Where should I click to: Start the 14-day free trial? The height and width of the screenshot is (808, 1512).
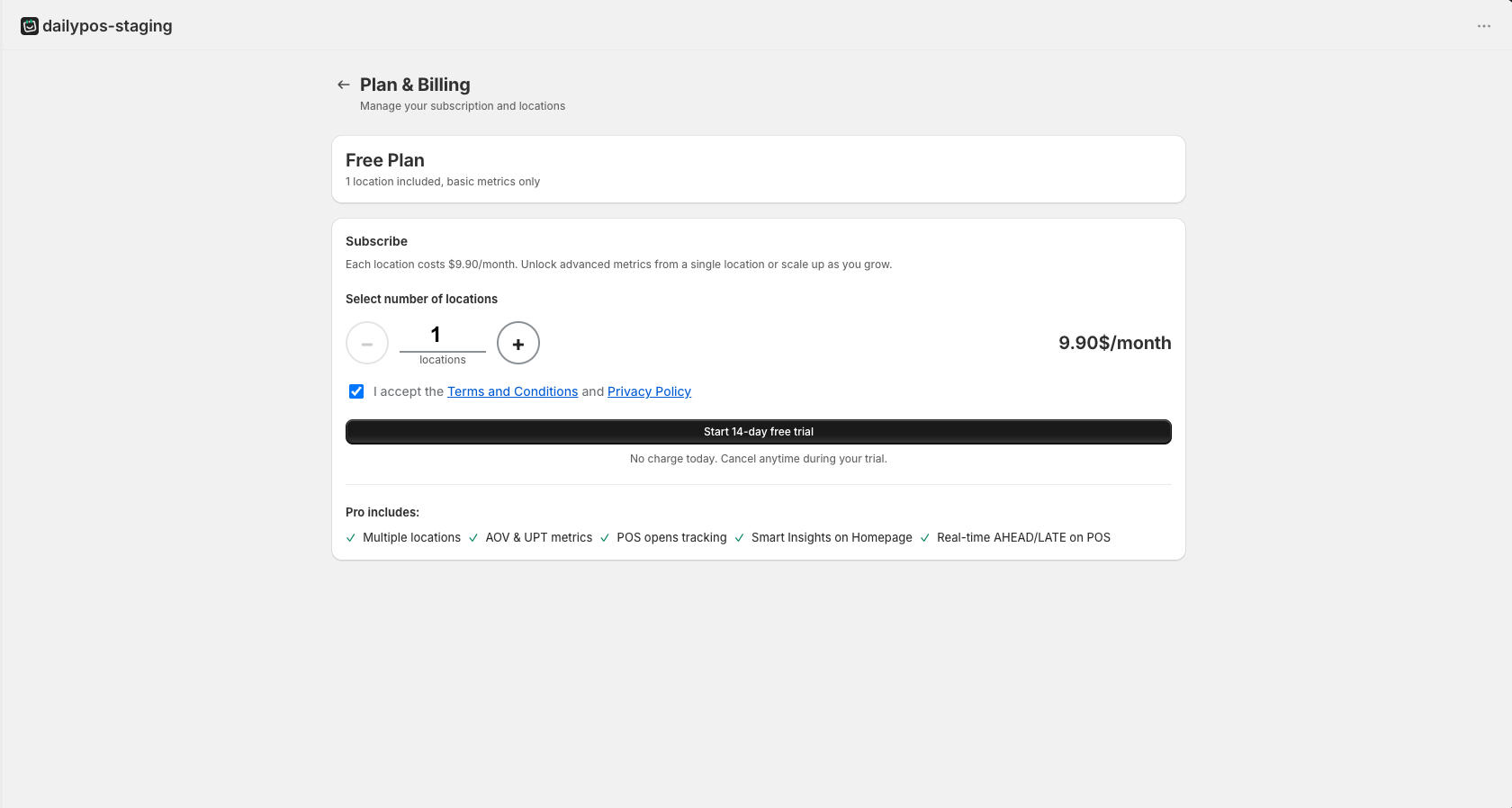click(x=759, y=432)
